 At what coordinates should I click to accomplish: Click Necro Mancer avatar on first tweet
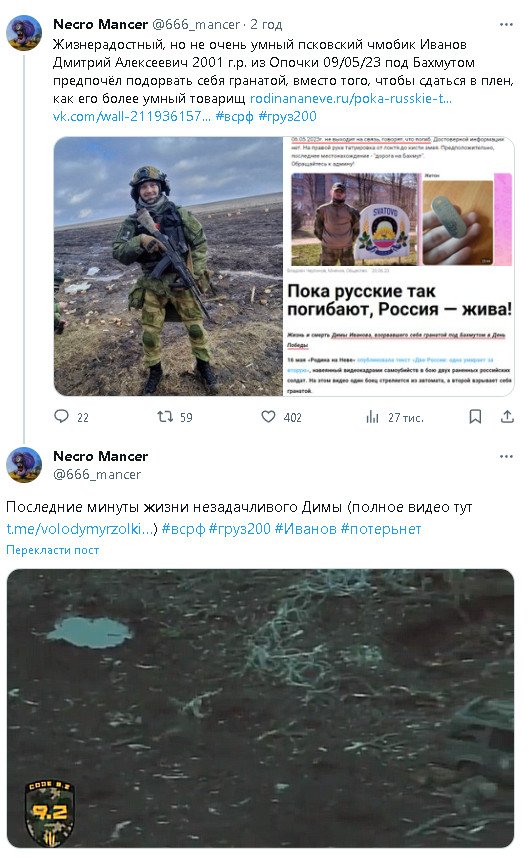pyautogui.click(x=24, y=33)
